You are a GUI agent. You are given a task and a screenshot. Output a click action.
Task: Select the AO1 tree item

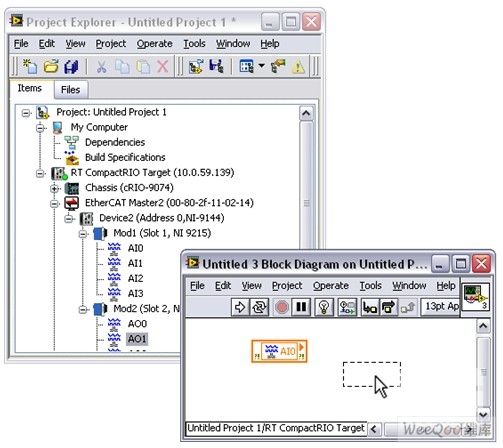[x=137, y=339]
